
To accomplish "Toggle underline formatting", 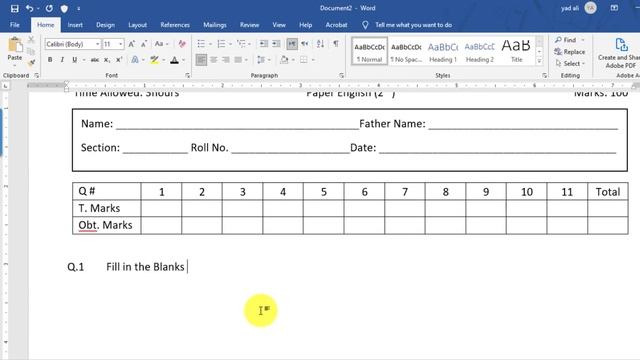I will (x=74, y=60).
